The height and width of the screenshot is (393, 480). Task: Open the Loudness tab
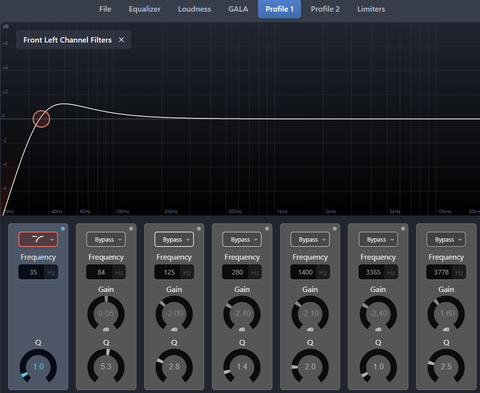coord(194,9)
